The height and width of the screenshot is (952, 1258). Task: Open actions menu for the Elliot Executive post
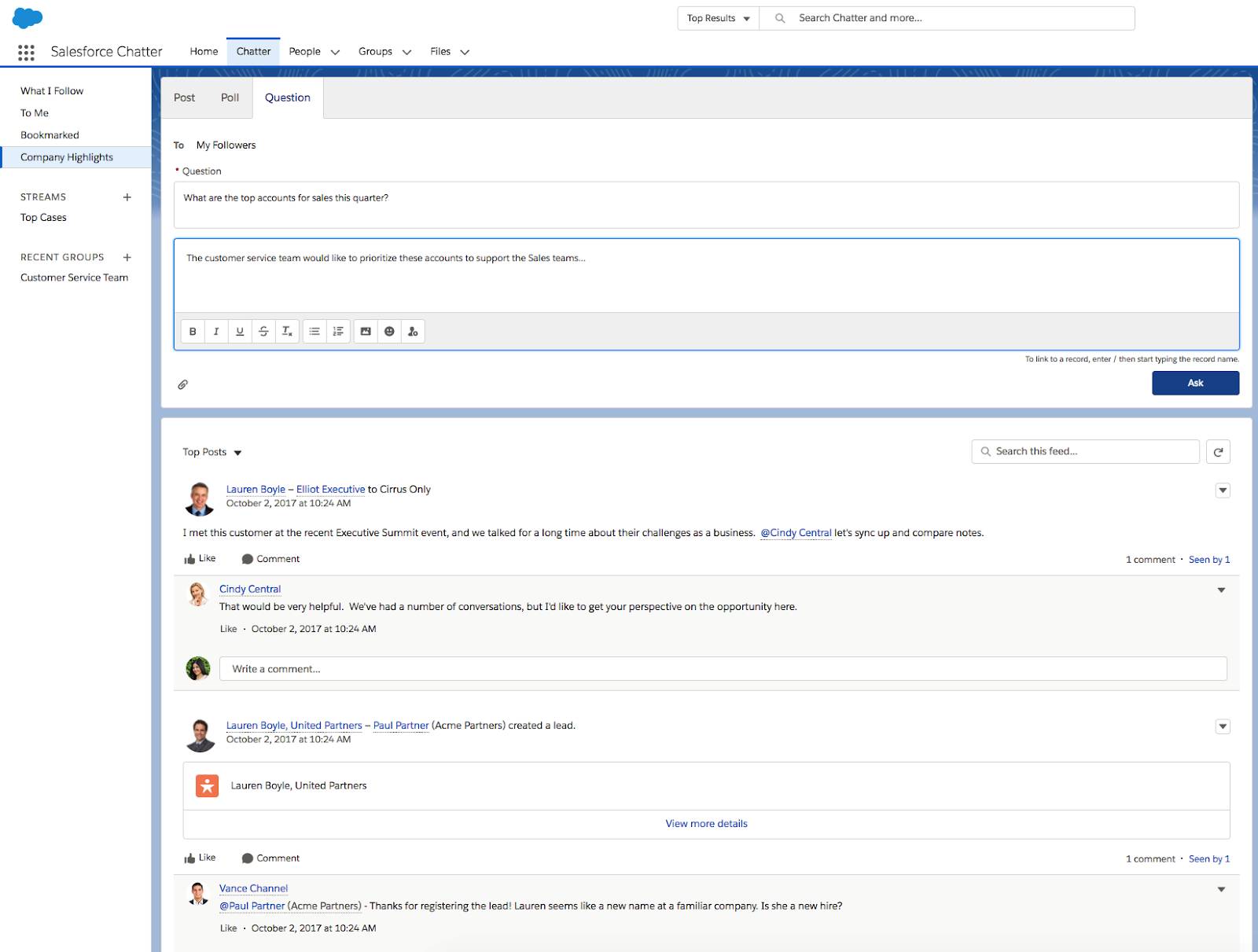[1223, 491]
